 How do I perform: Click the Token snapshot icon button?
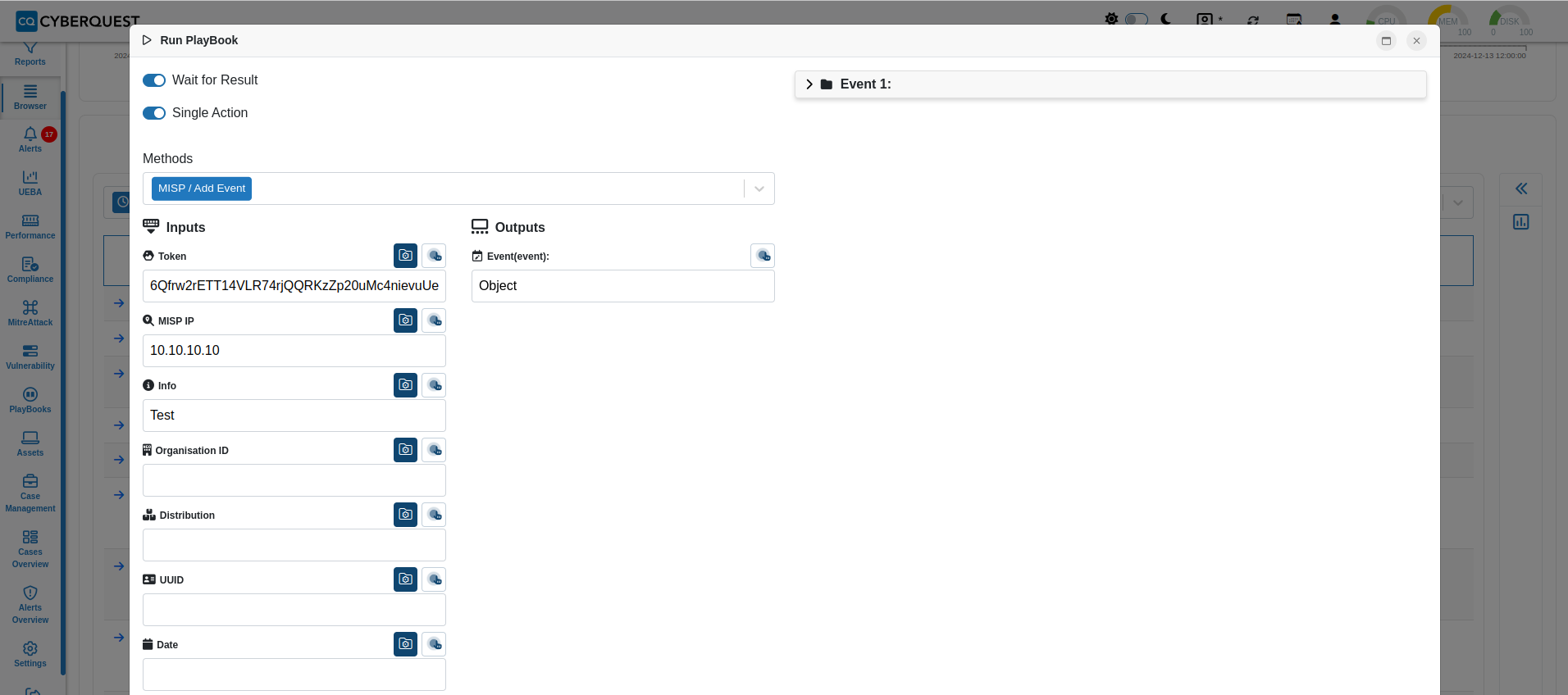pos(405,256)
